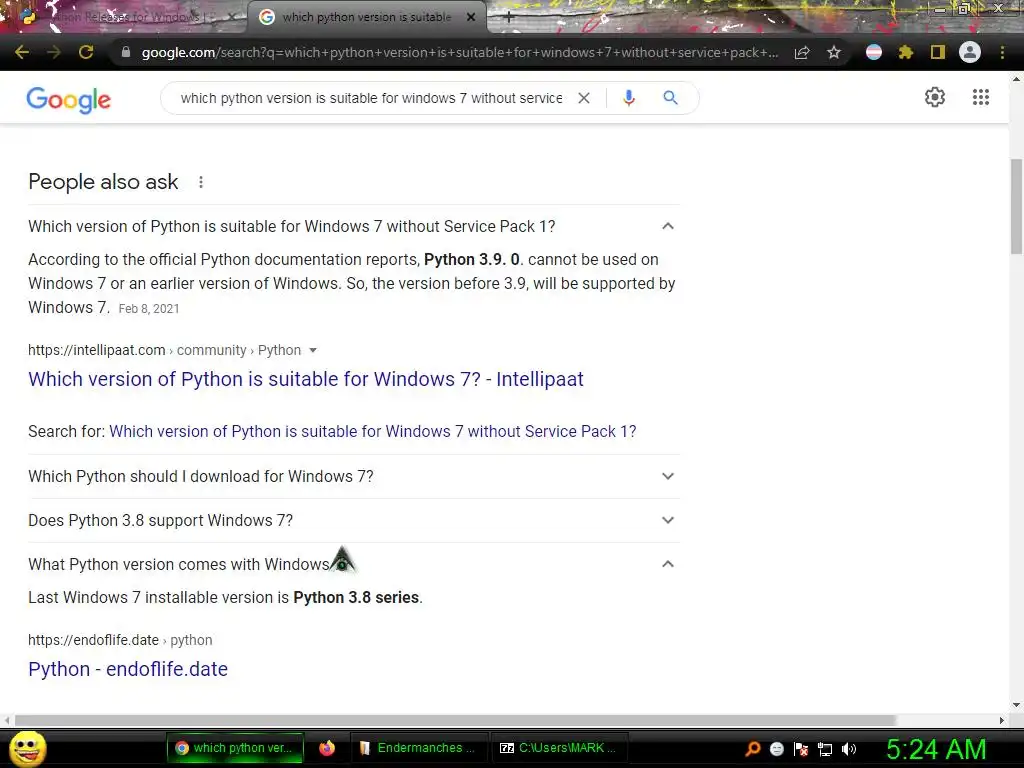Click the browser forward arrow
This screenshot has height=768, width=1024.
54,52
